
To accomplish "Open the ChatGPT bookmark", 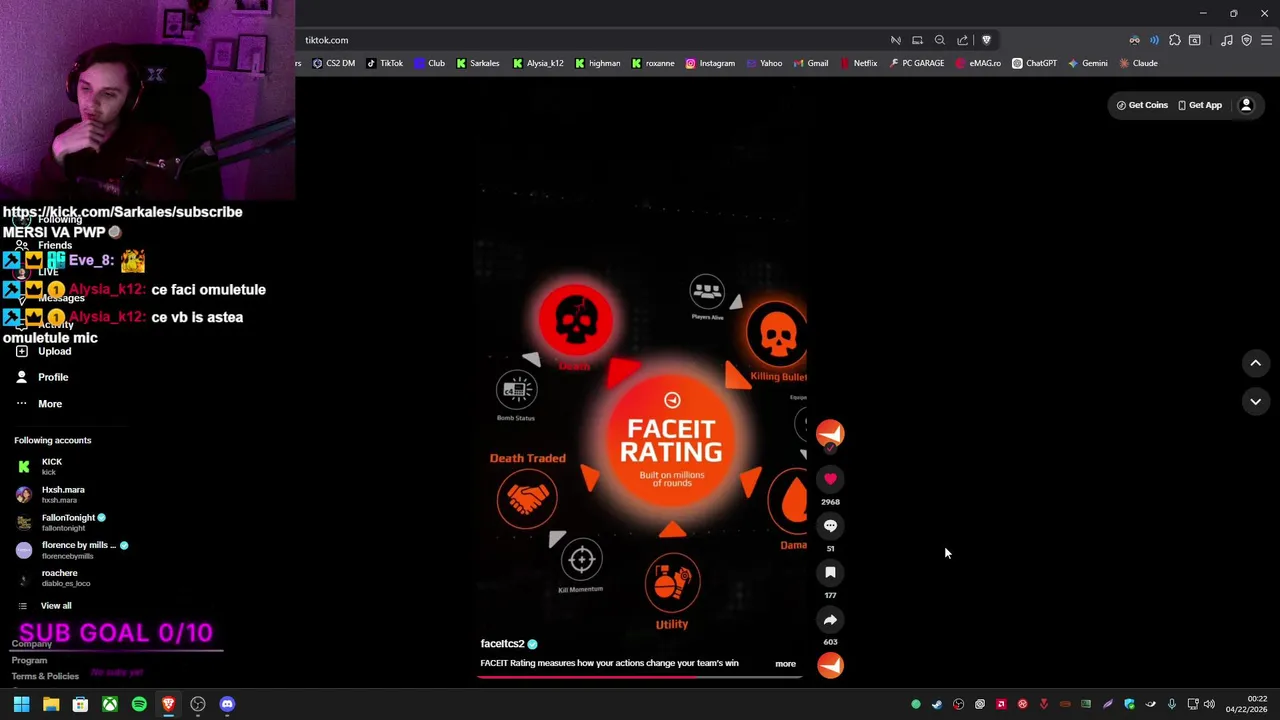I will point(1034,63).
